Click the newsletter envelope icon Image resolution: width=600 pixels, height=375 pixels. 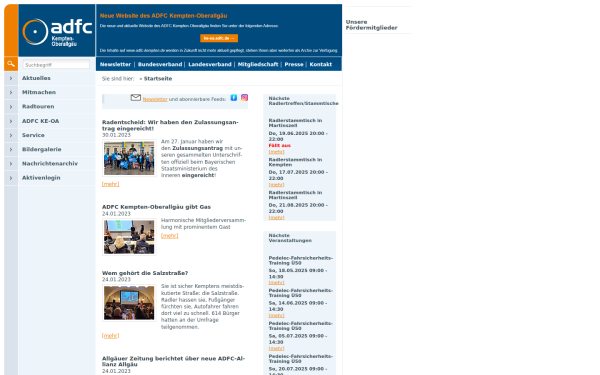(135, 98)
